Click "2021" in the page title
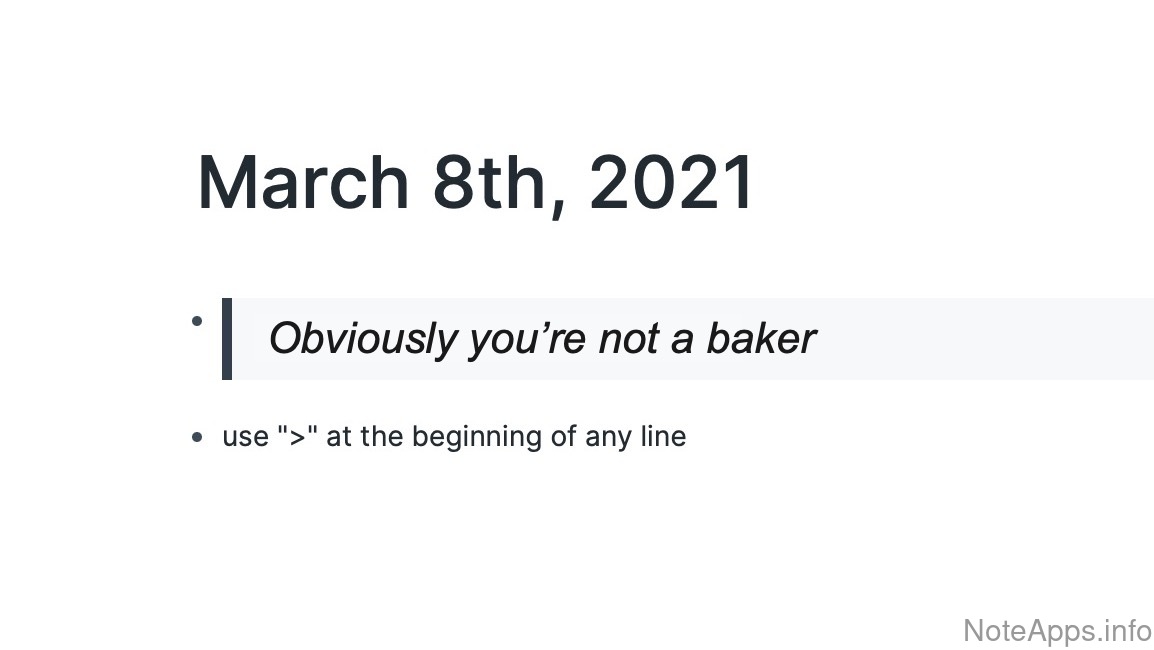The height and width of the screenshot is (650, 1154). pyautogui.click(x=671, y=183)
